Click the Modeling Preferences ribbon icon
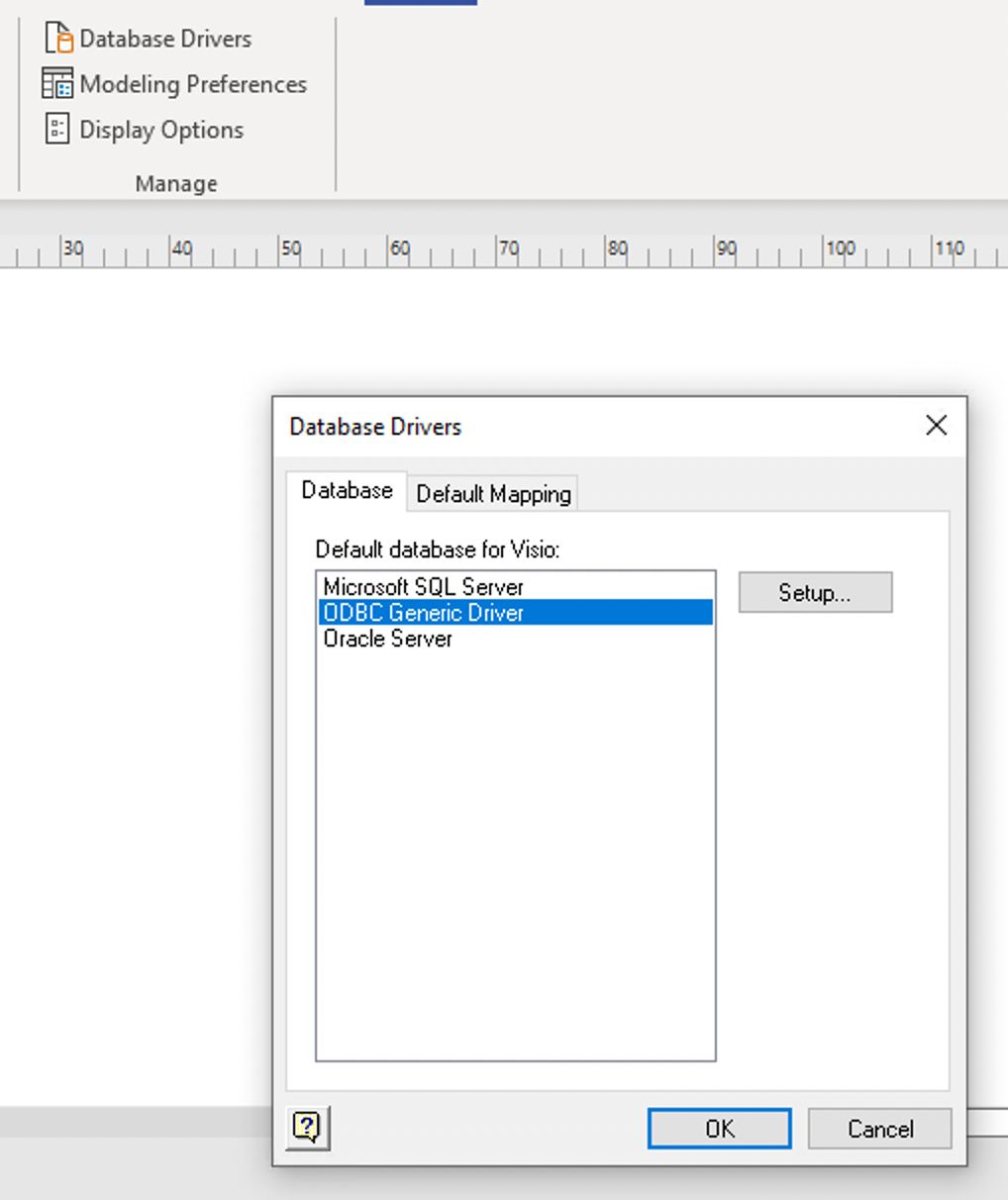Screen dimensions: 1008x1200 (x=57, y=84)
